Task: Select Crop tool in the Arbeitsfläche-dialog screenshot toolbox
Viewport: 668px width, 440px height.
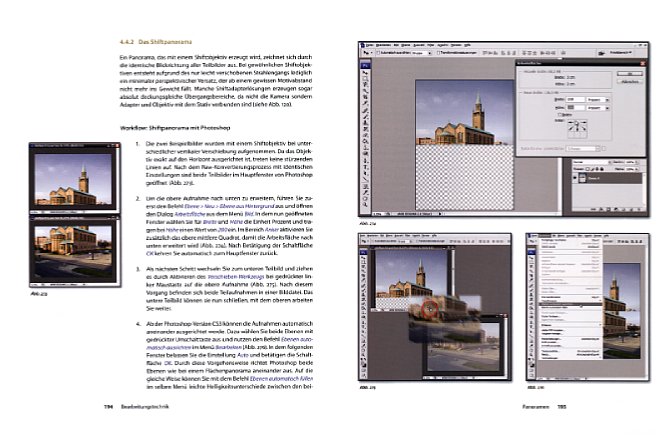Action: (366, 97)
